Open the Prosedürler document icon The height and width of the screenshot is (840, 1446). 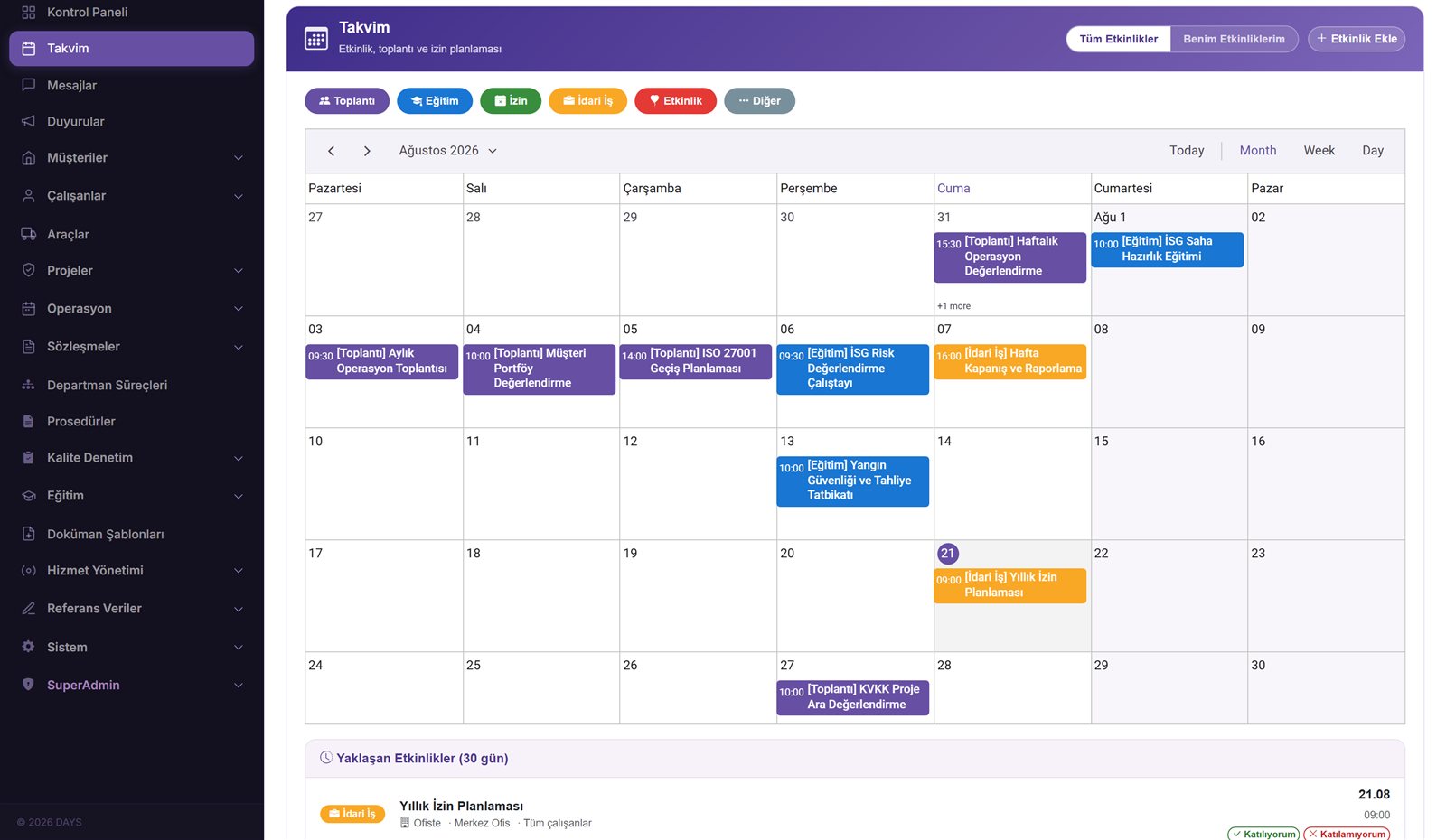click(x=28, y=421)
